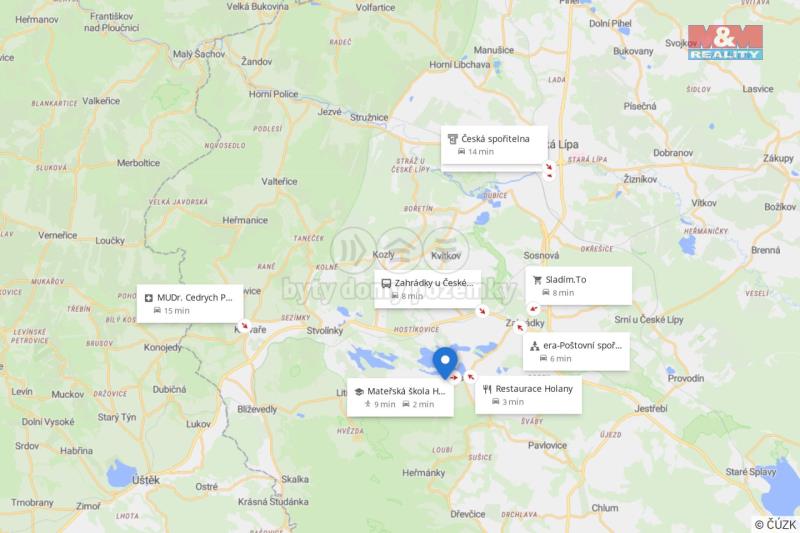The width and height of the screenshot is (800, 533).
Task: Open the Restaurace Holany card
Action: 528,395
